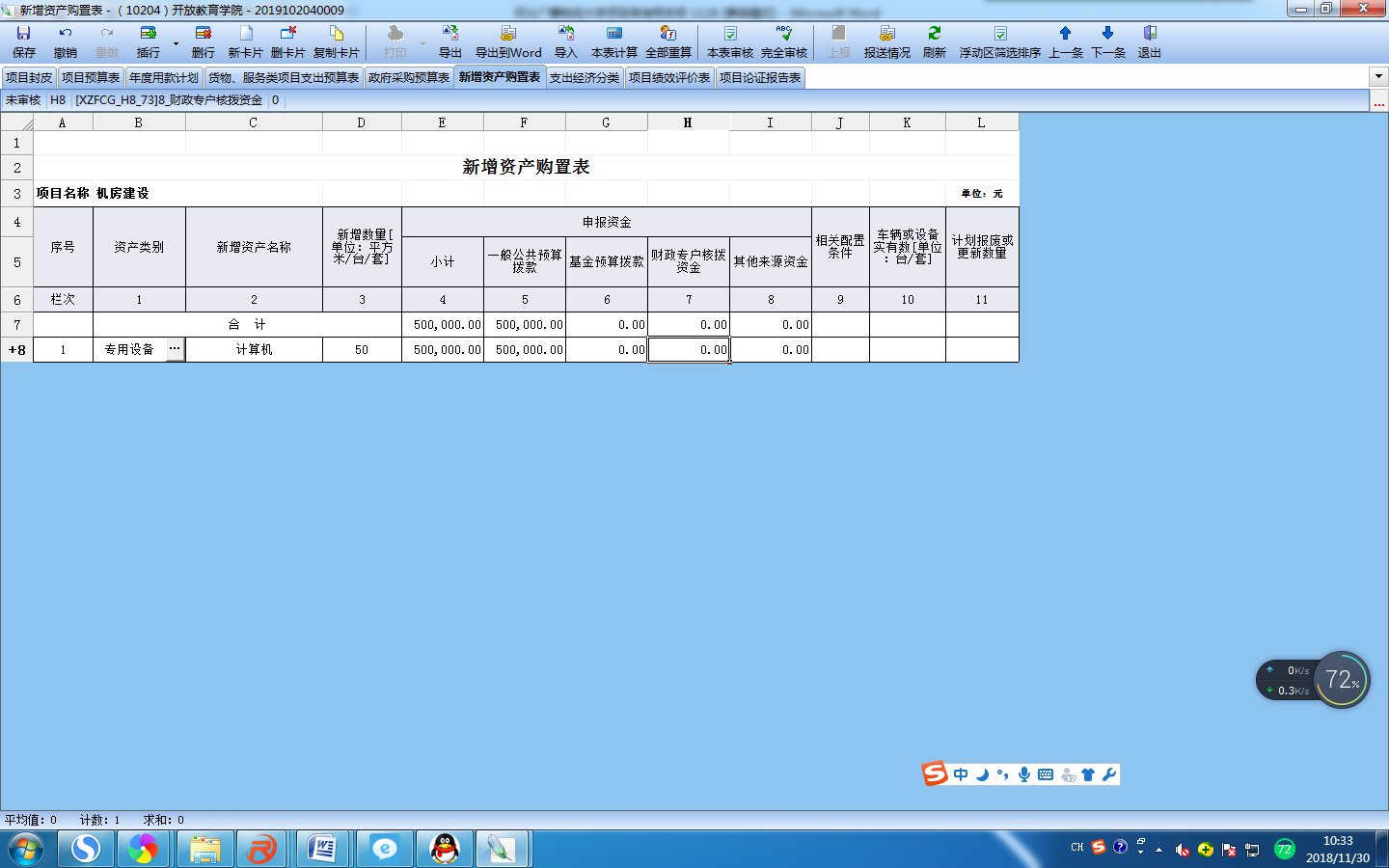
Task: Expand the tab list dropdown at right end
Action: pyautogui.click(x=1377, y=77)
